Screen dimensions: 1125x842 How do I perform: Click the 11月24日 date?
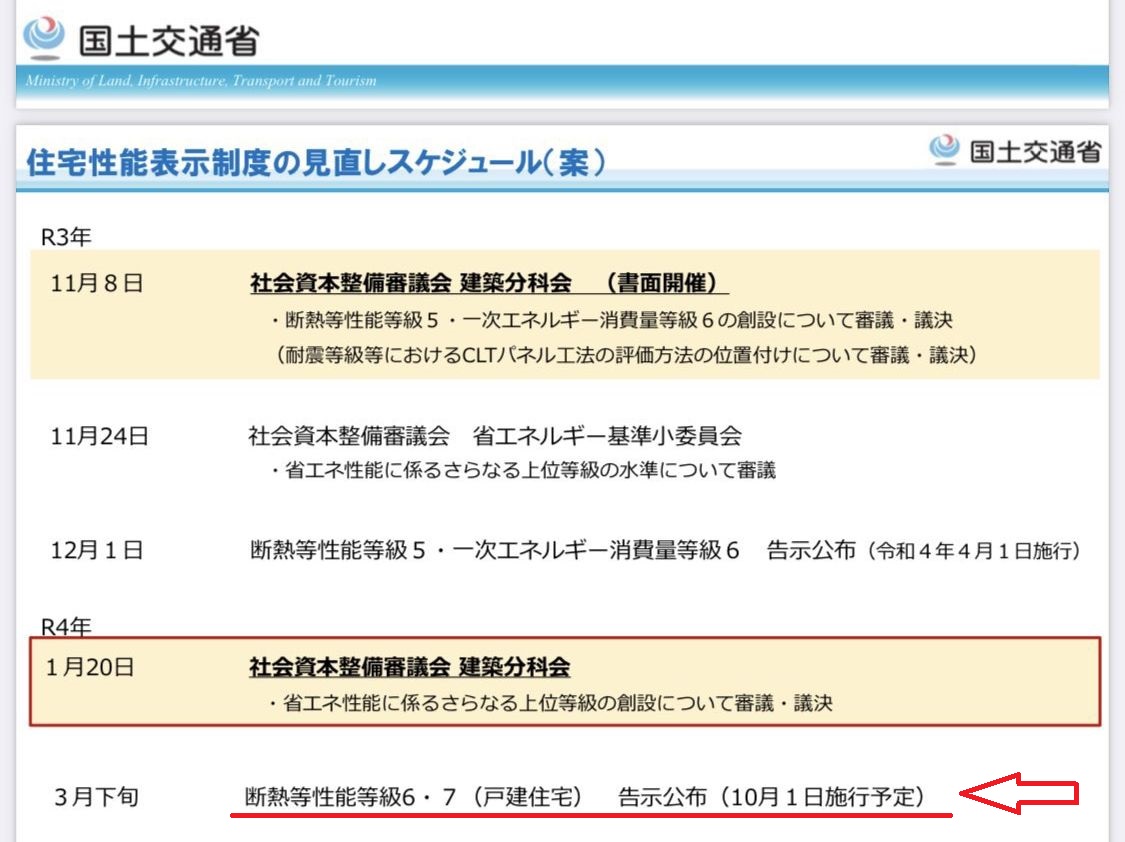pyautogui.click(x=99, y=436)
